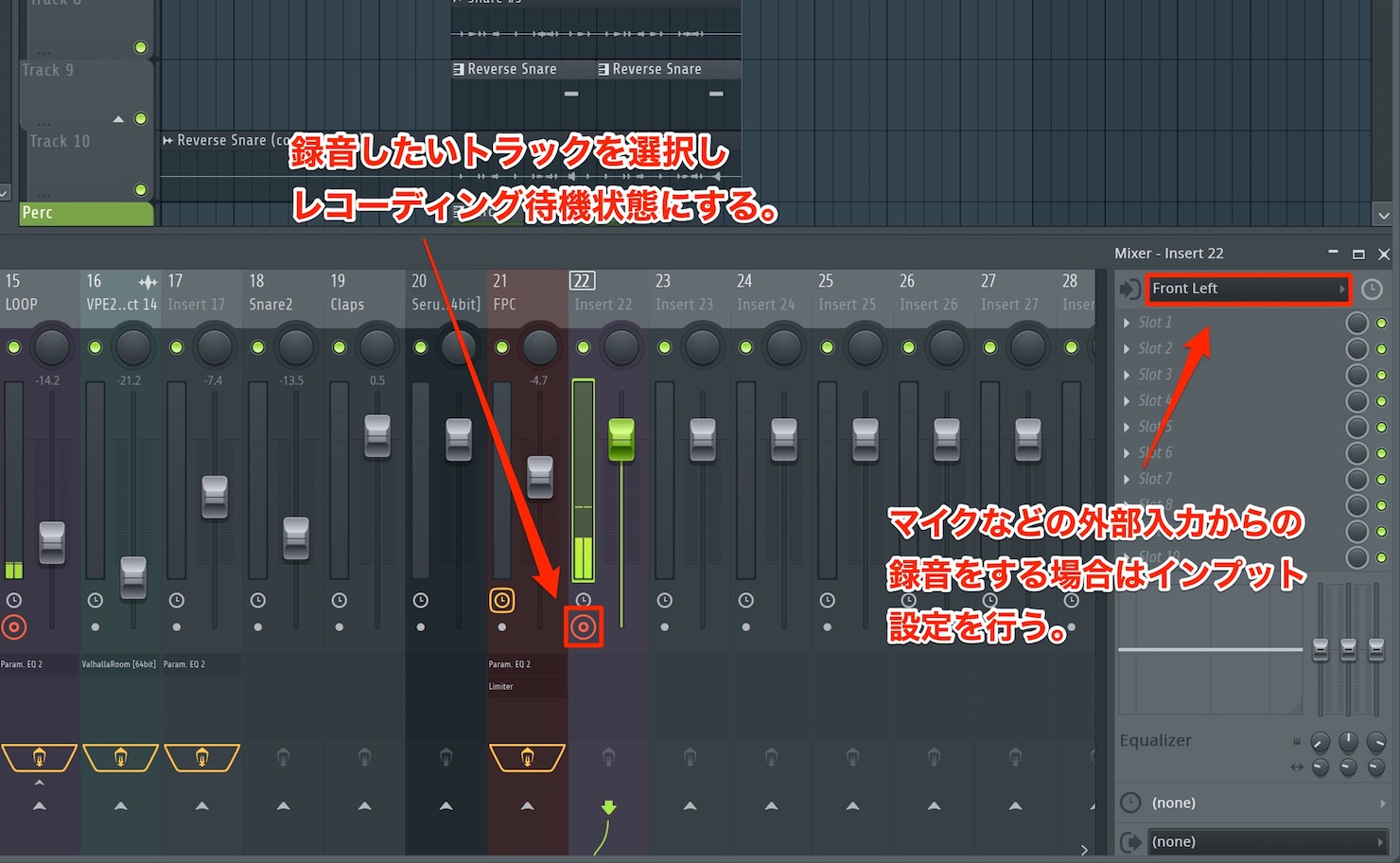
Task: Arm recording on mixer track 15 LOOP
Action: coord(13,626)
